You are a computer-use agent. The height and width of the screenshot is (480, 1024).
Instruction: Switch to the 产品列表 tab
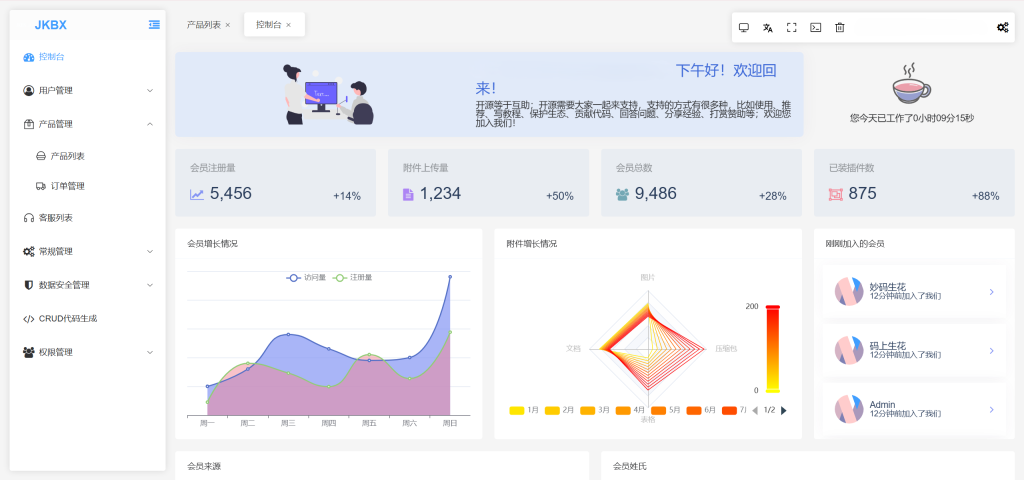click(x=204, y=25)
